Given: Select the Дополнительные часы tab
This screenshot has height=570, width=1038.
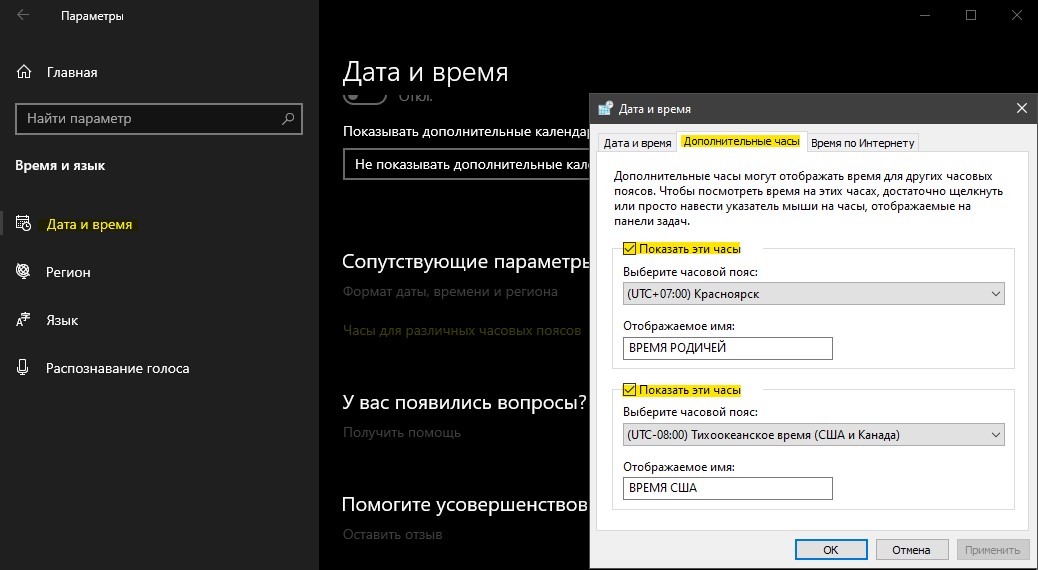Looking at the screenshot, I should 741,142.
